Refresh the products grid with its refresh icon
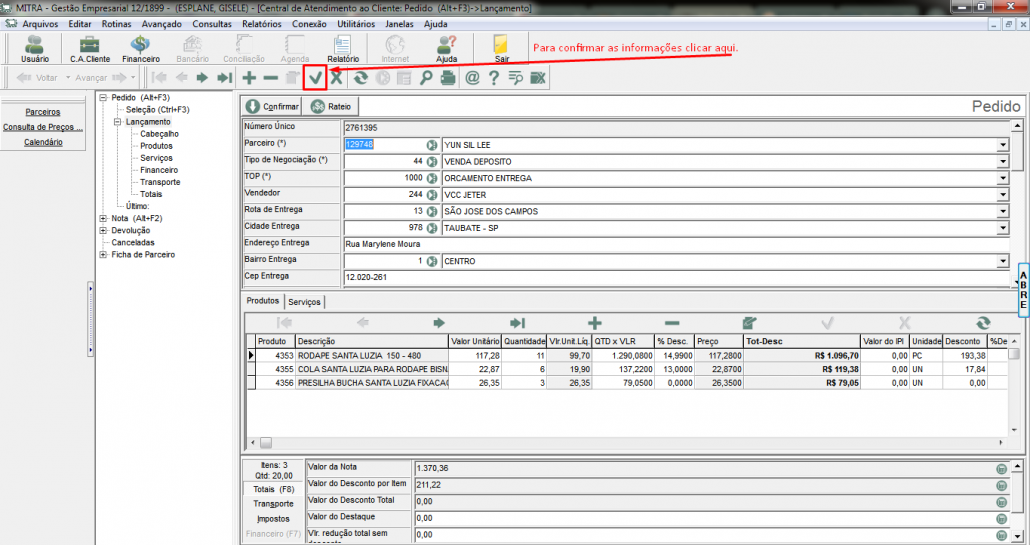 click(x=982, y=323)
